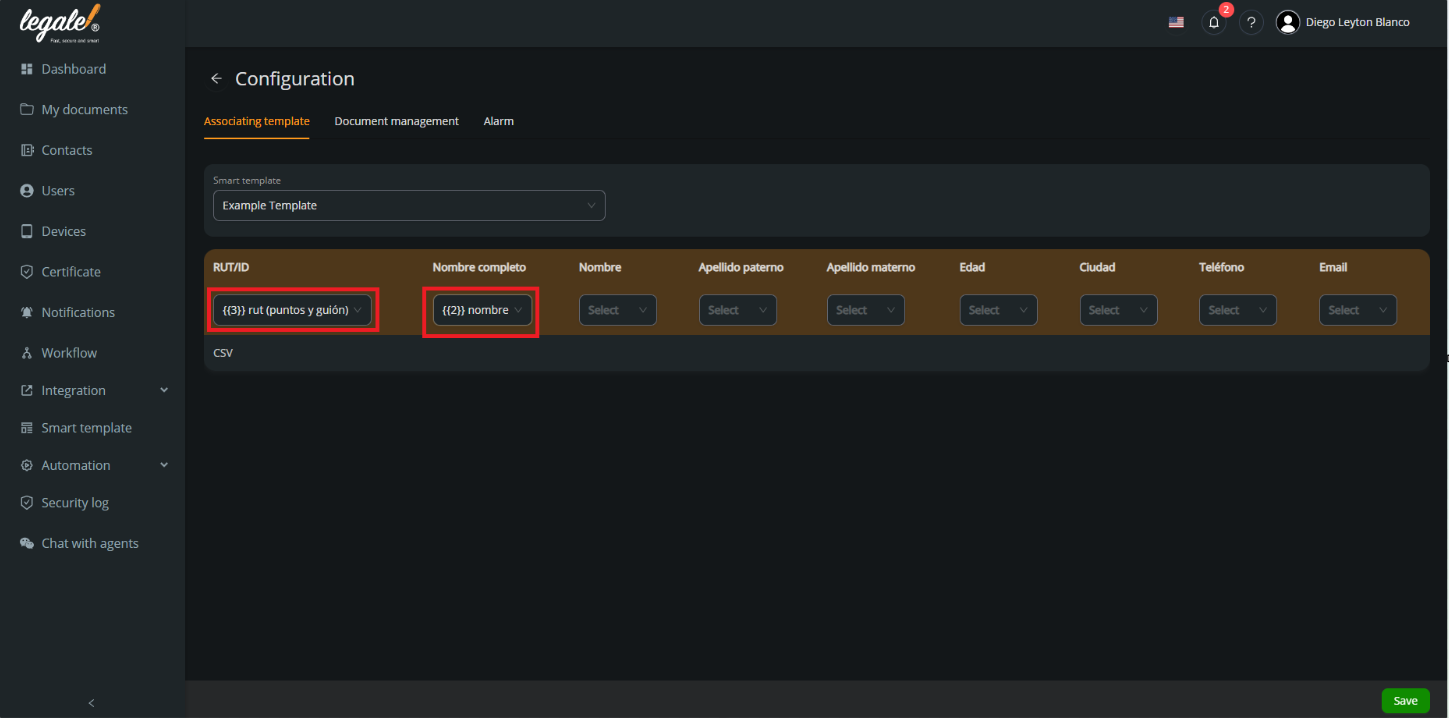
Task: Open the Smart template dropdown showing Example Template
Action: [x=409, y=205]
